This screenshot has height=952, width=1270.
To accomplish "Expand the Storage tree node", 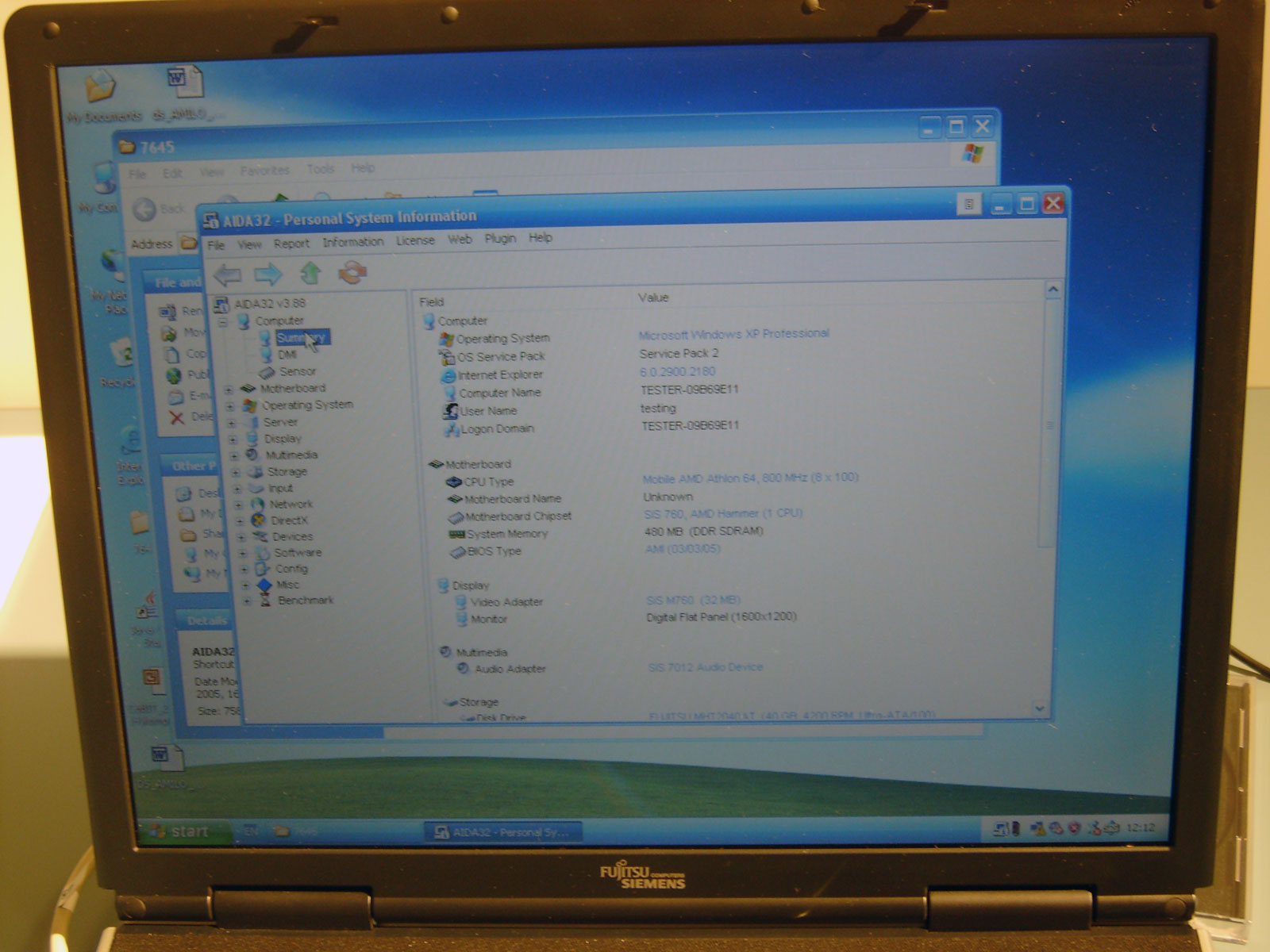I will [235, 472].
